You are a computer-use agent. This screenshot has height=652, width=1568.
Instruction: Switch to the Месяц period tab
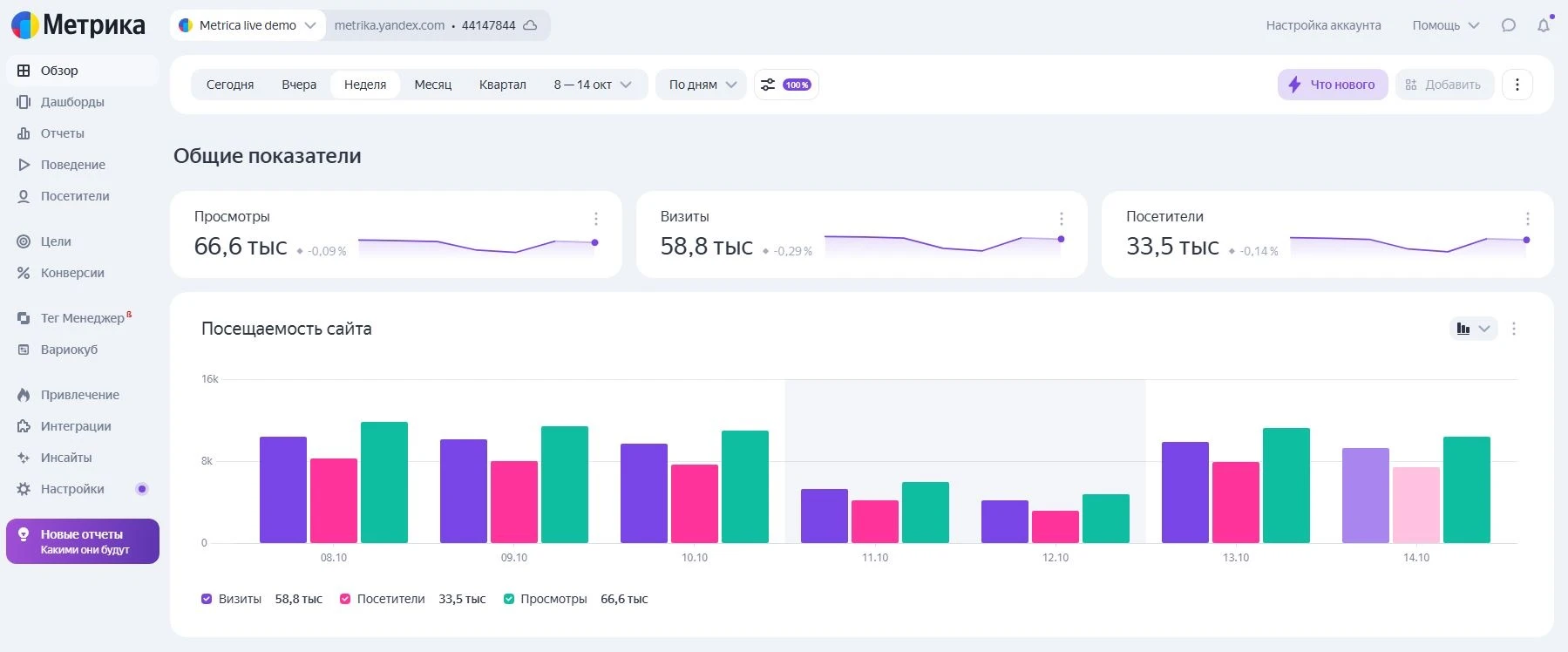tap(432, 85)
